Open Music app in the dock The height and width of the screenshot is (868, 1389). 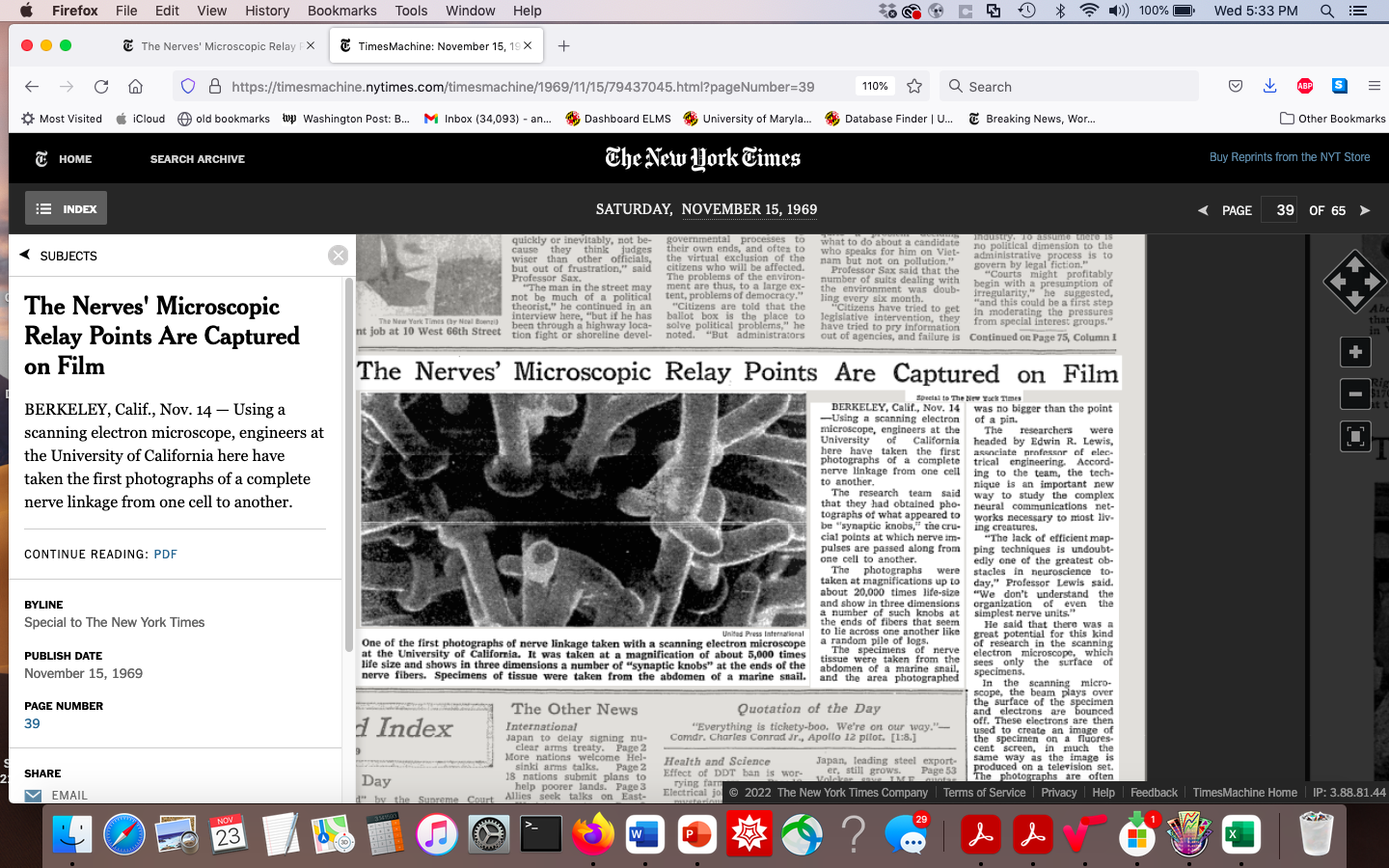pyautogui.click(x=437, y=834)
